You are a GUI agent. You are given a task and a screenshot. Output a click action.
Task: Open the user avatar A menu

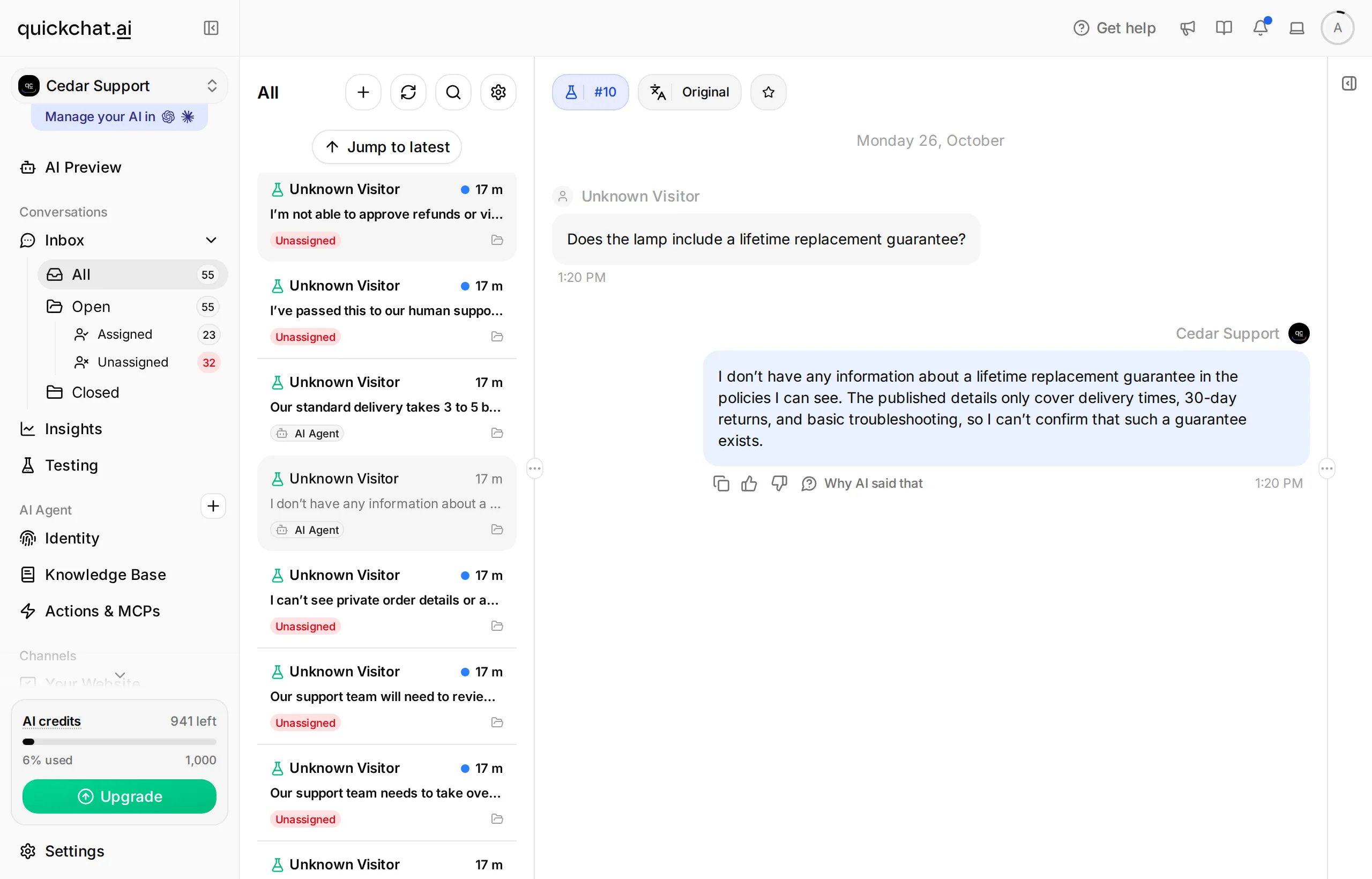[1337, 28]
